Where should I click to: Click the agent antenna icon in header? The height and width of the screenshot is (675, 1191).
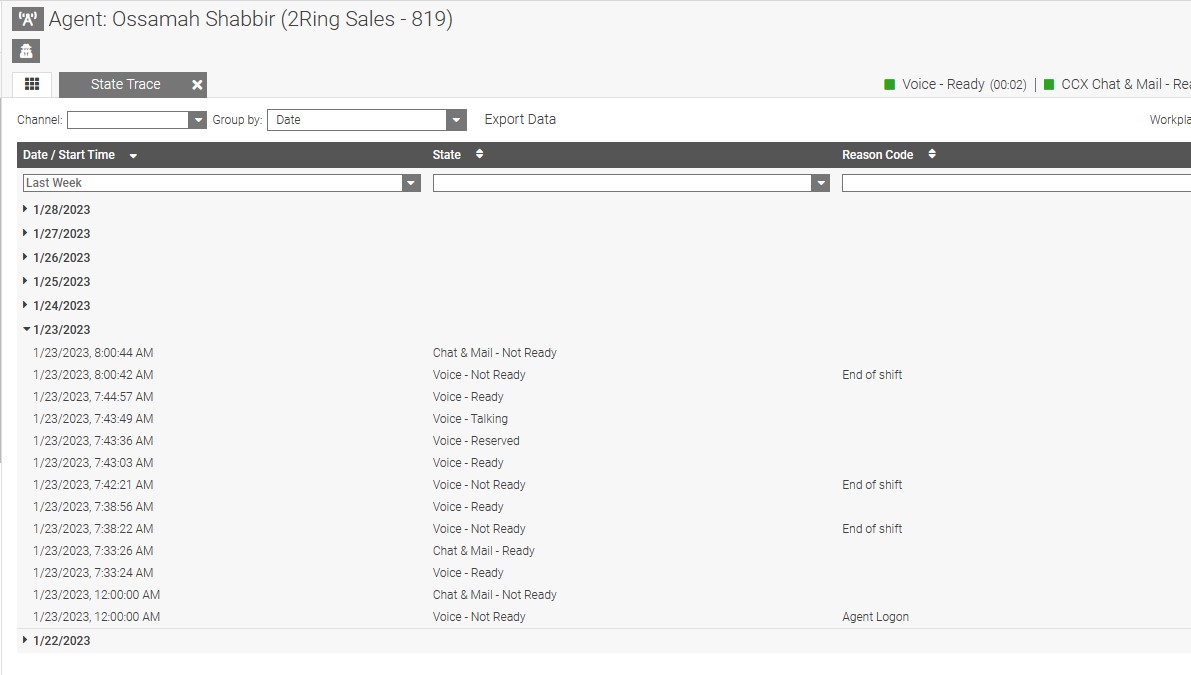[x=27, y=19]
